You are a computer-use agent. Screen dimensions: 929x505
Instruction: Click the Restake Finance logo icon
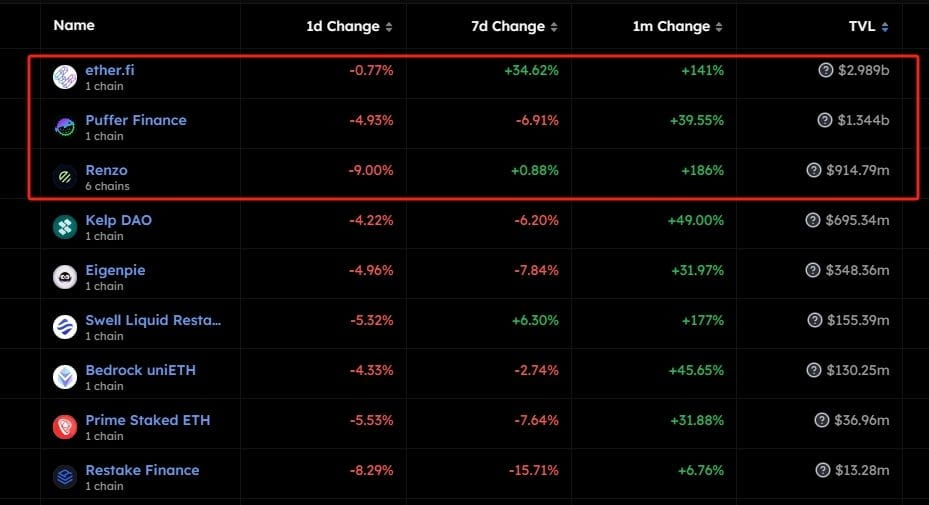point(65,477)
